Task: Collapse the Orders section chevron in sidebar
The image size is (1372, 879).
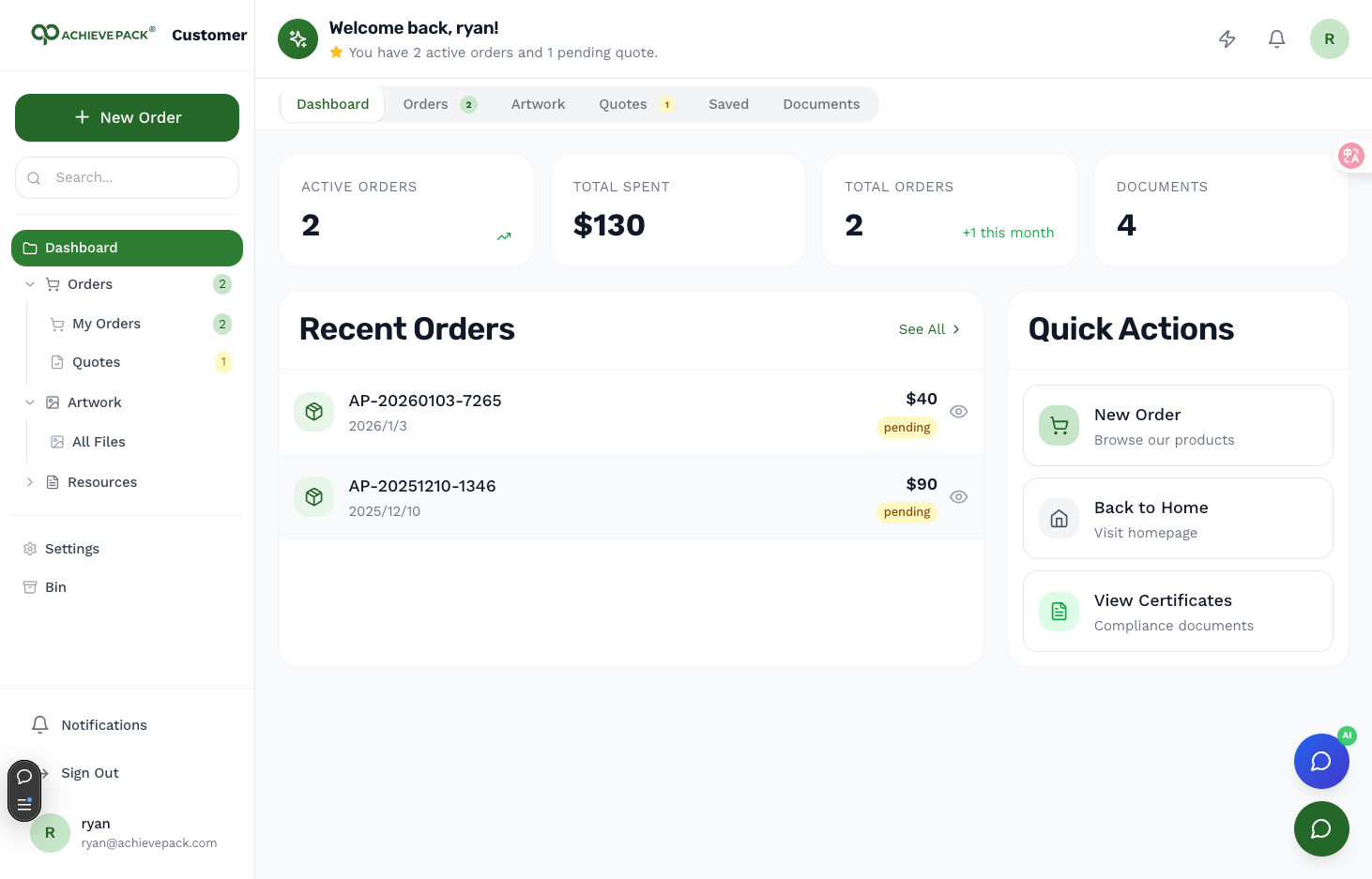Action: 30,284
